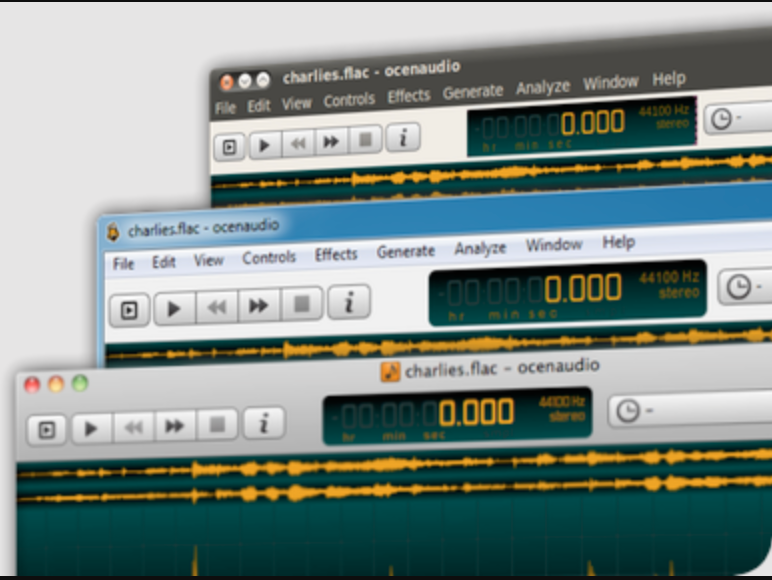
Task: Click clock history field in Mac window
Action: [690, 409]
